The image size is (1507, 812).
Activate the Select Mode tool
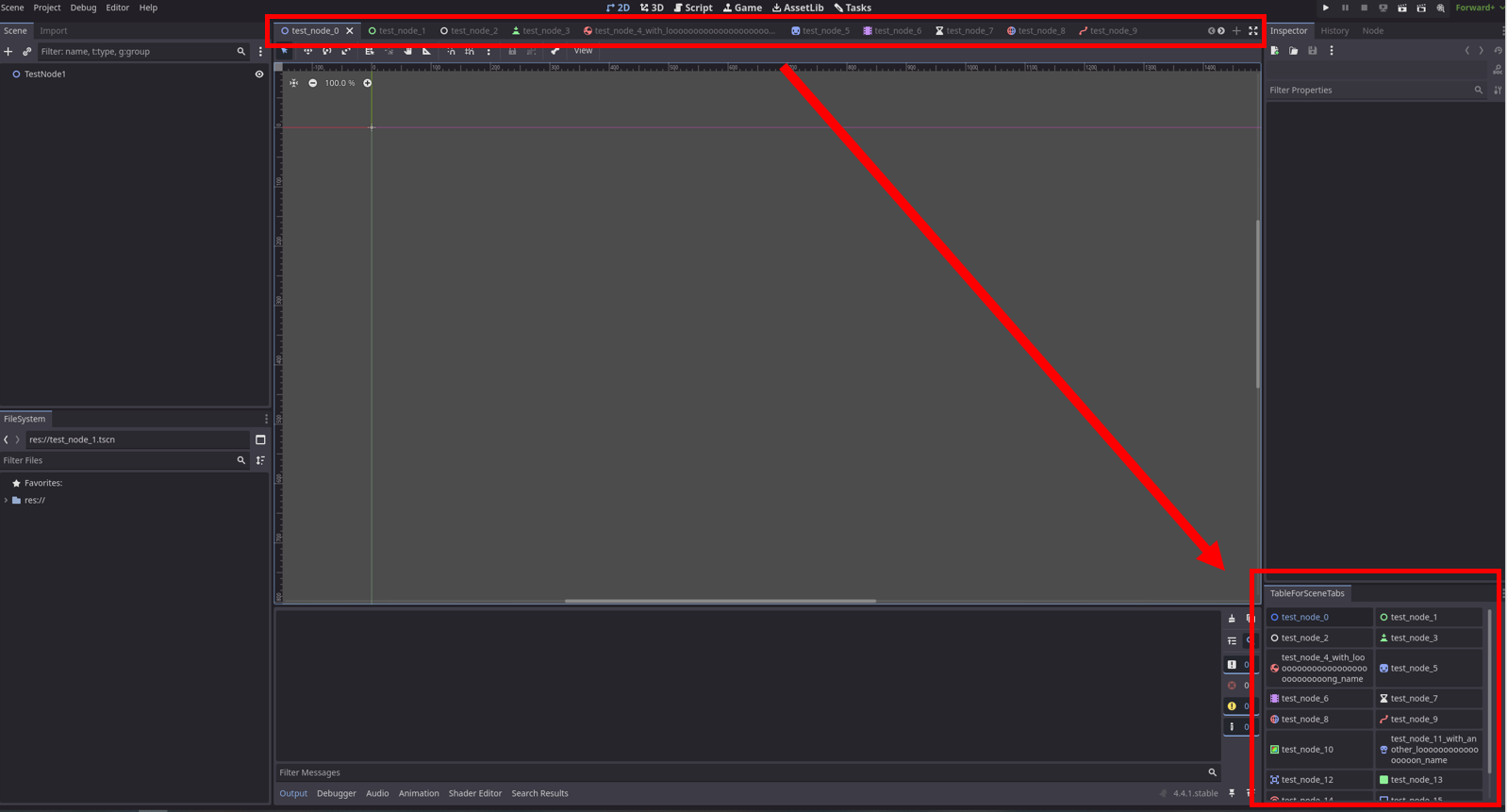pyautogui.click(x=285, y=51)
